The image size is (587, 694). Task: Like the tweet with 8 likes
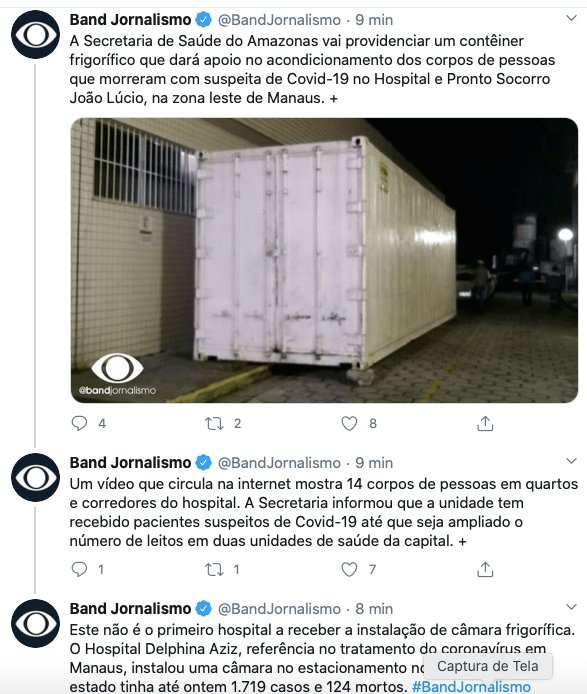(x=349, y=424)
